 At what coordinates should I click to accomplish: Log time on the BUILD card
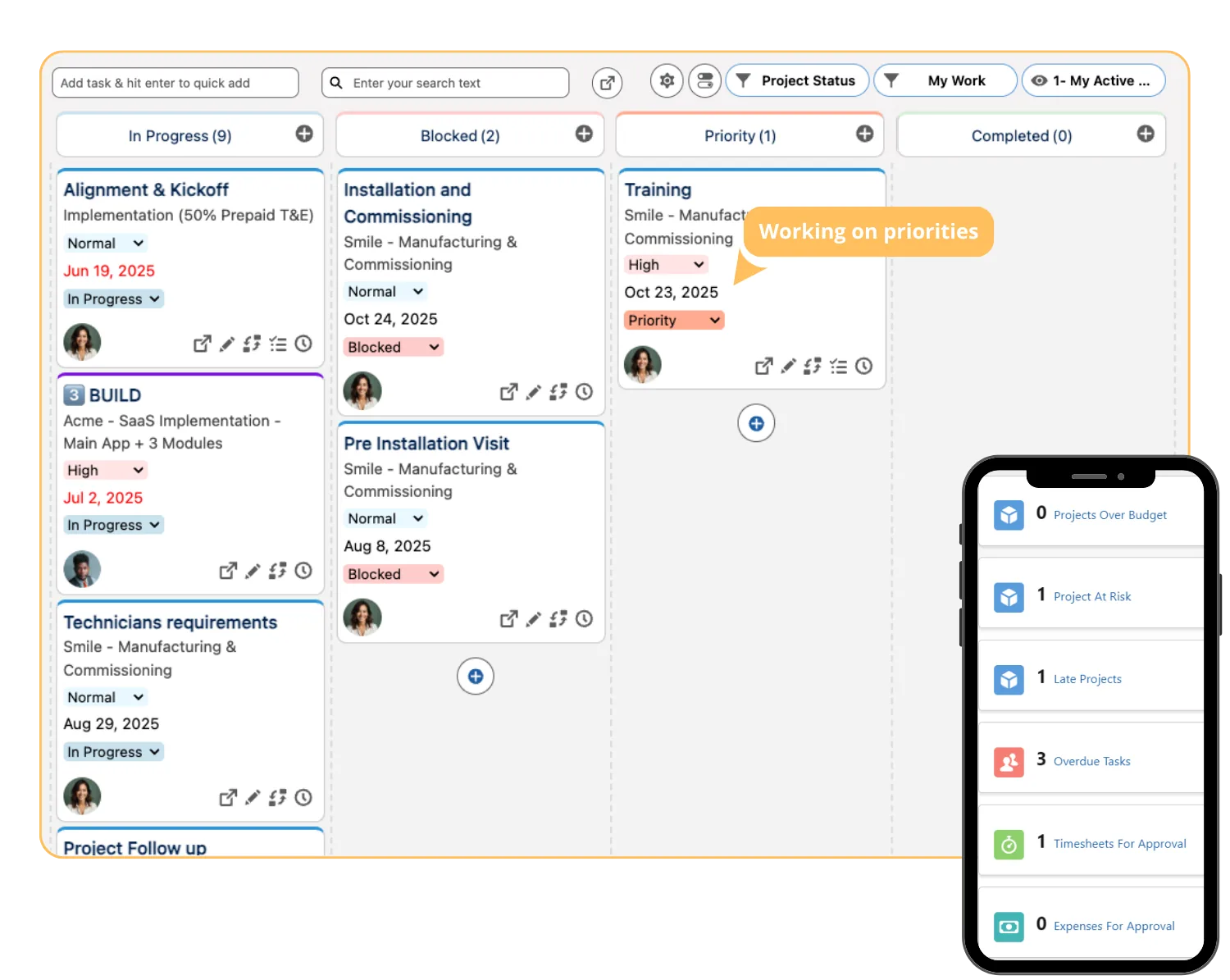(x=303, y=571)
